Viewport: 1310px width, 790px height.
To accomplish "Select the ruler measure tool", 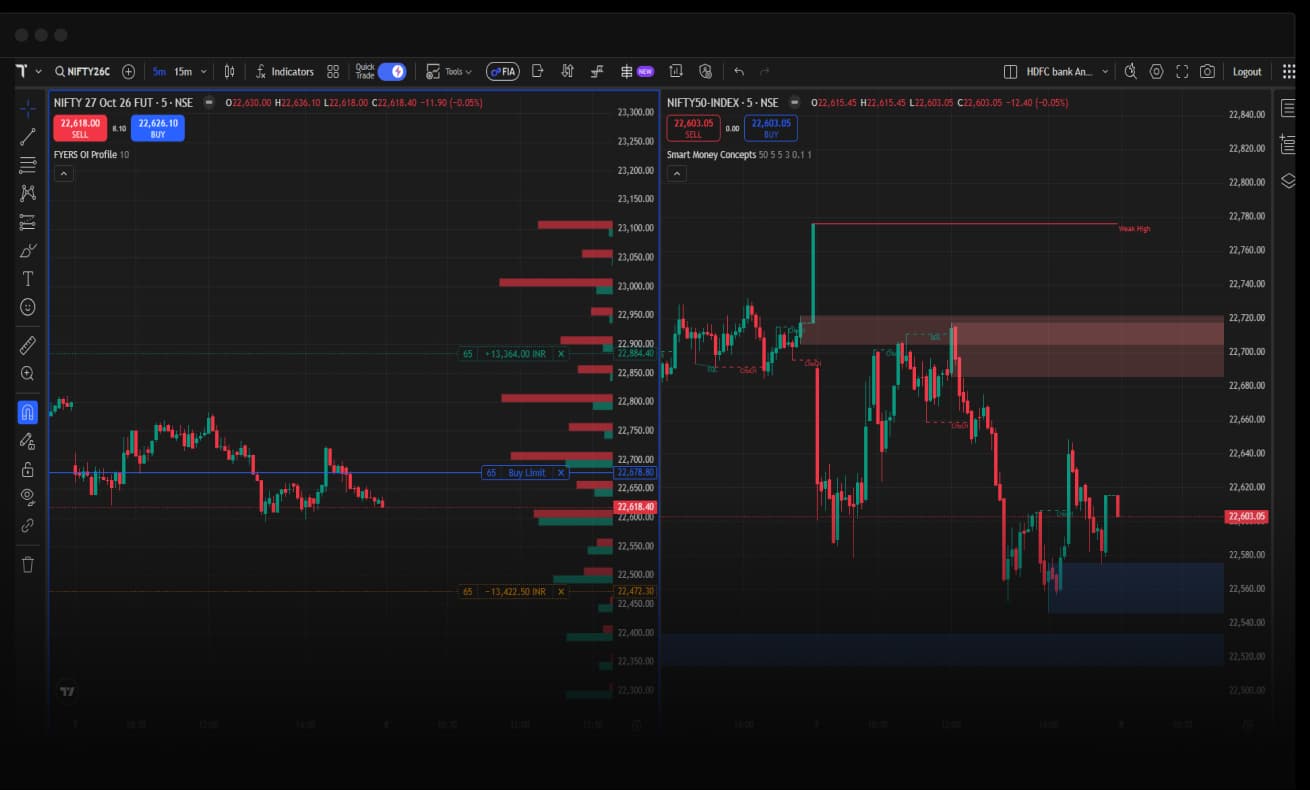I will [28, 345].
